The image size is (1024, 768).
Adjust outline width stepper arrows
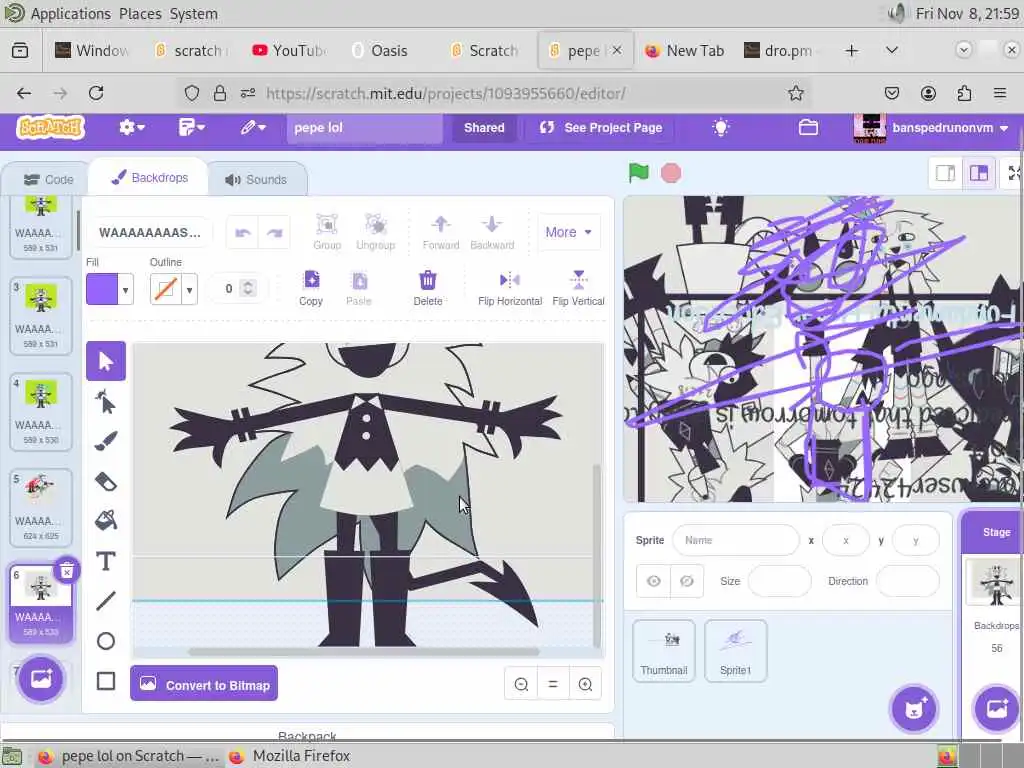point(248,288)
